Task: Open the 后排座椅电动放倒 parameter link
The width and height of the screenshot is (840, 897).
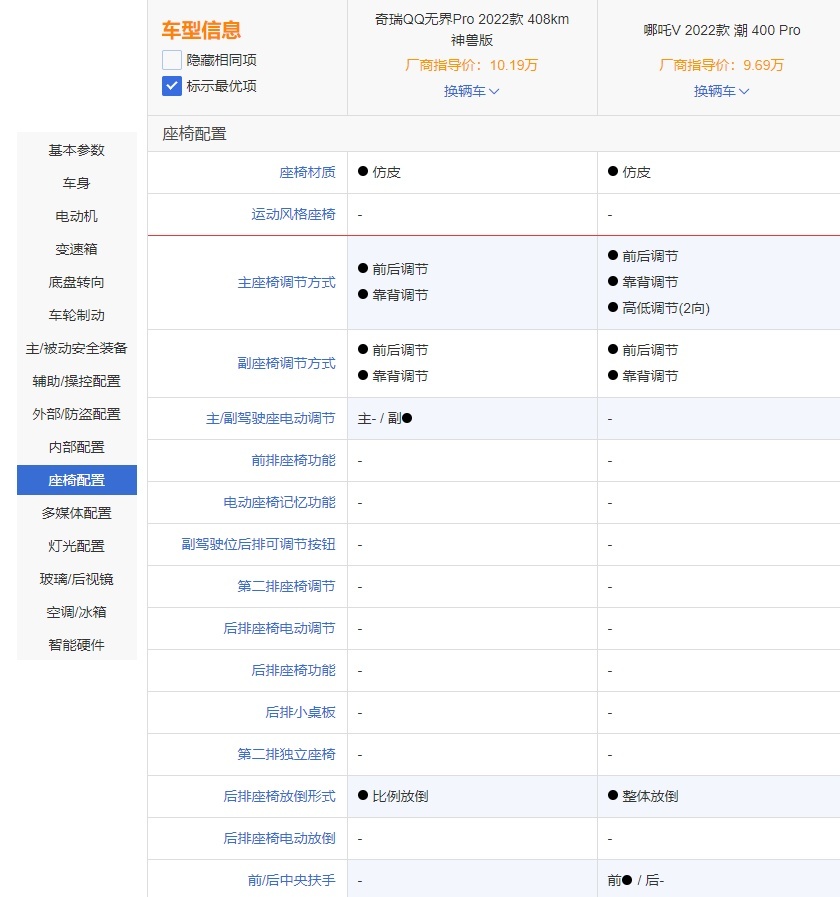Action: click(279, 838)
